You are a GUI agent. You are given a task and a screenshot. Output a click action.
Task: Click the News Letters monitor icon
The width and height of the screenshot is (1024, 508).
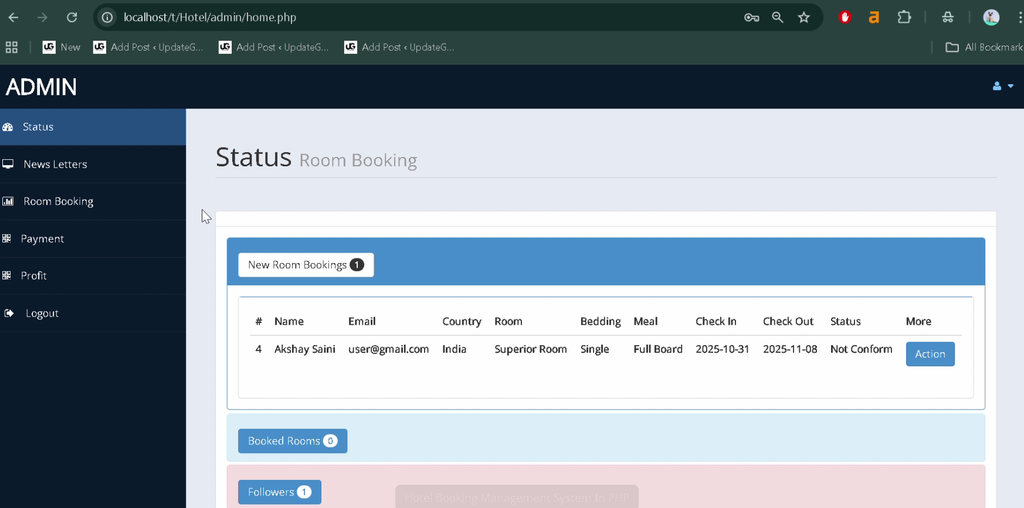(8, 164)
